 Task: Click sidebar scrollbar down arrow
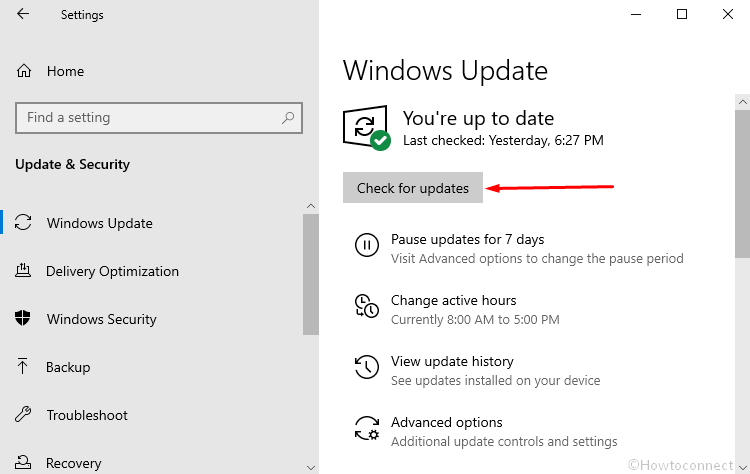coord(311,467)
